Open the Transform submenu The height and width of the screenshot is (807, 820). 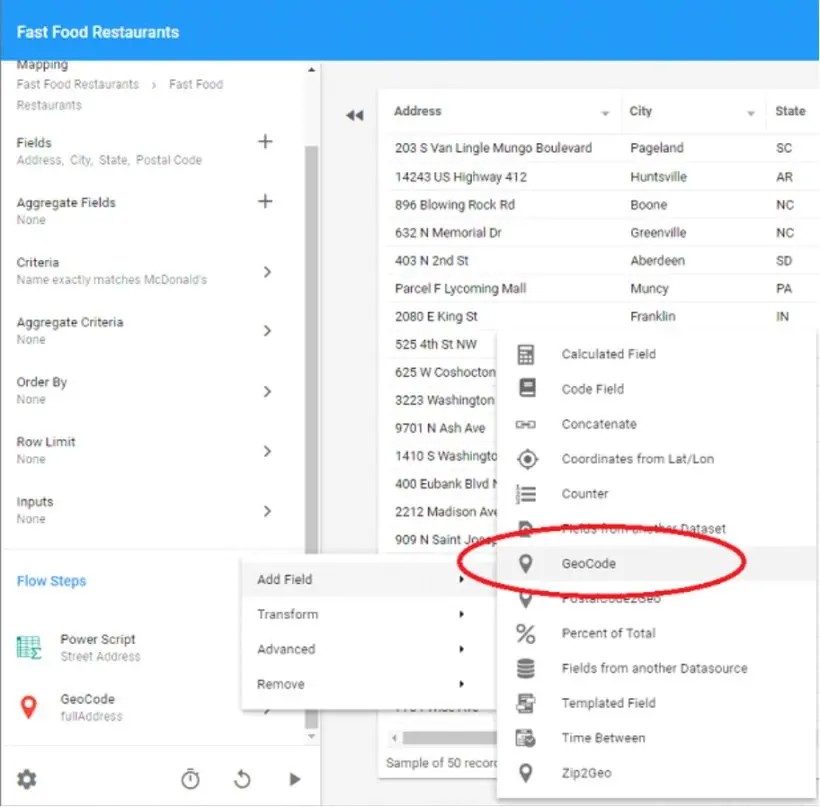coord(368,615)
